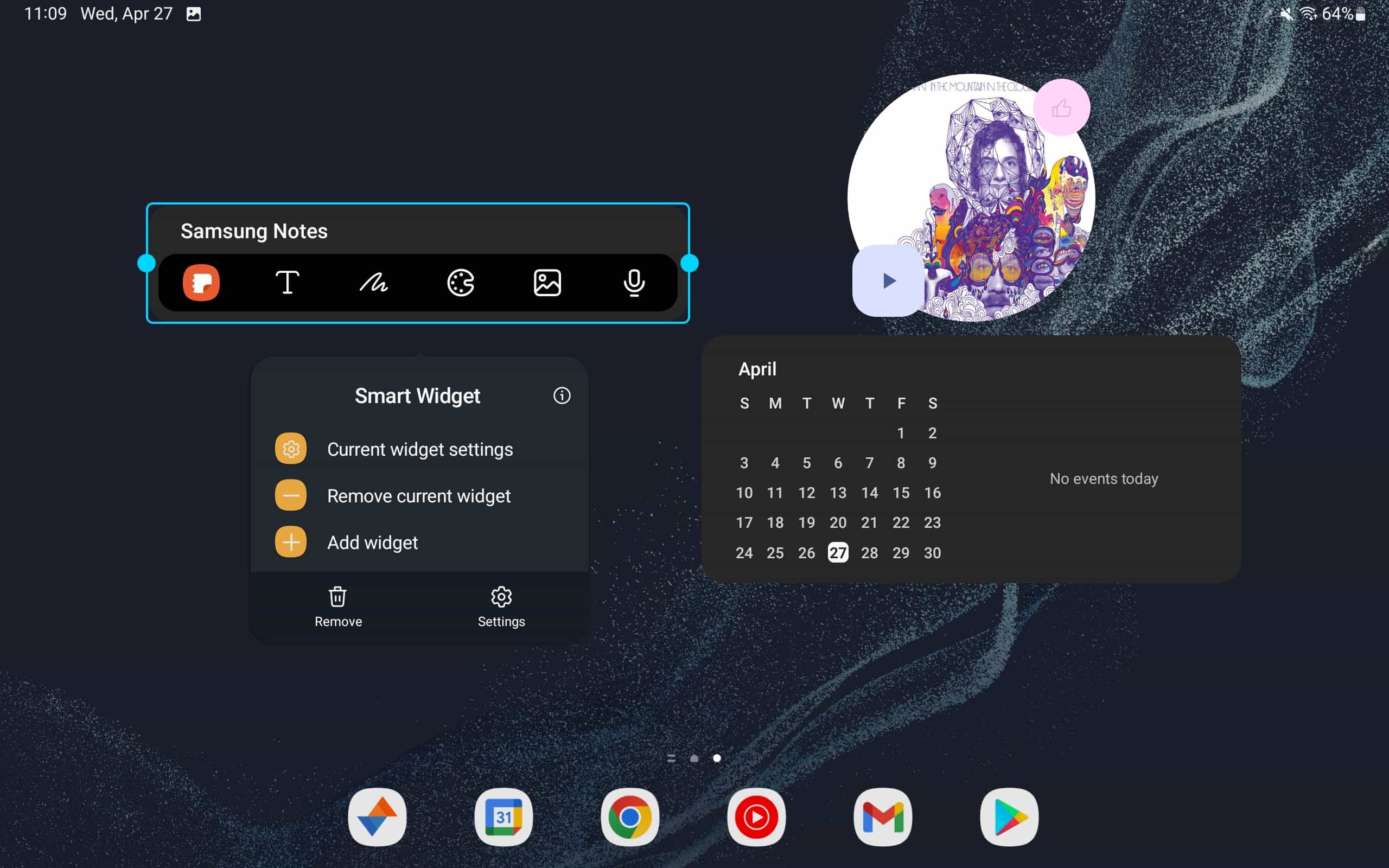
Task: View Smart Widget info
Action: click(562, 395)
